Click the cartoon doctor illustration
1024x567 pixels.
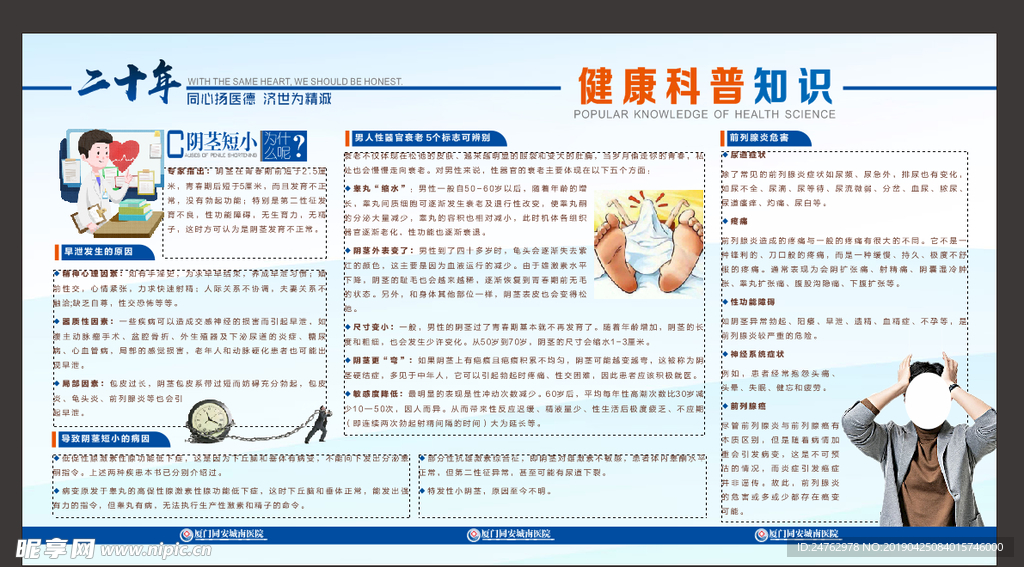point(111,182)
